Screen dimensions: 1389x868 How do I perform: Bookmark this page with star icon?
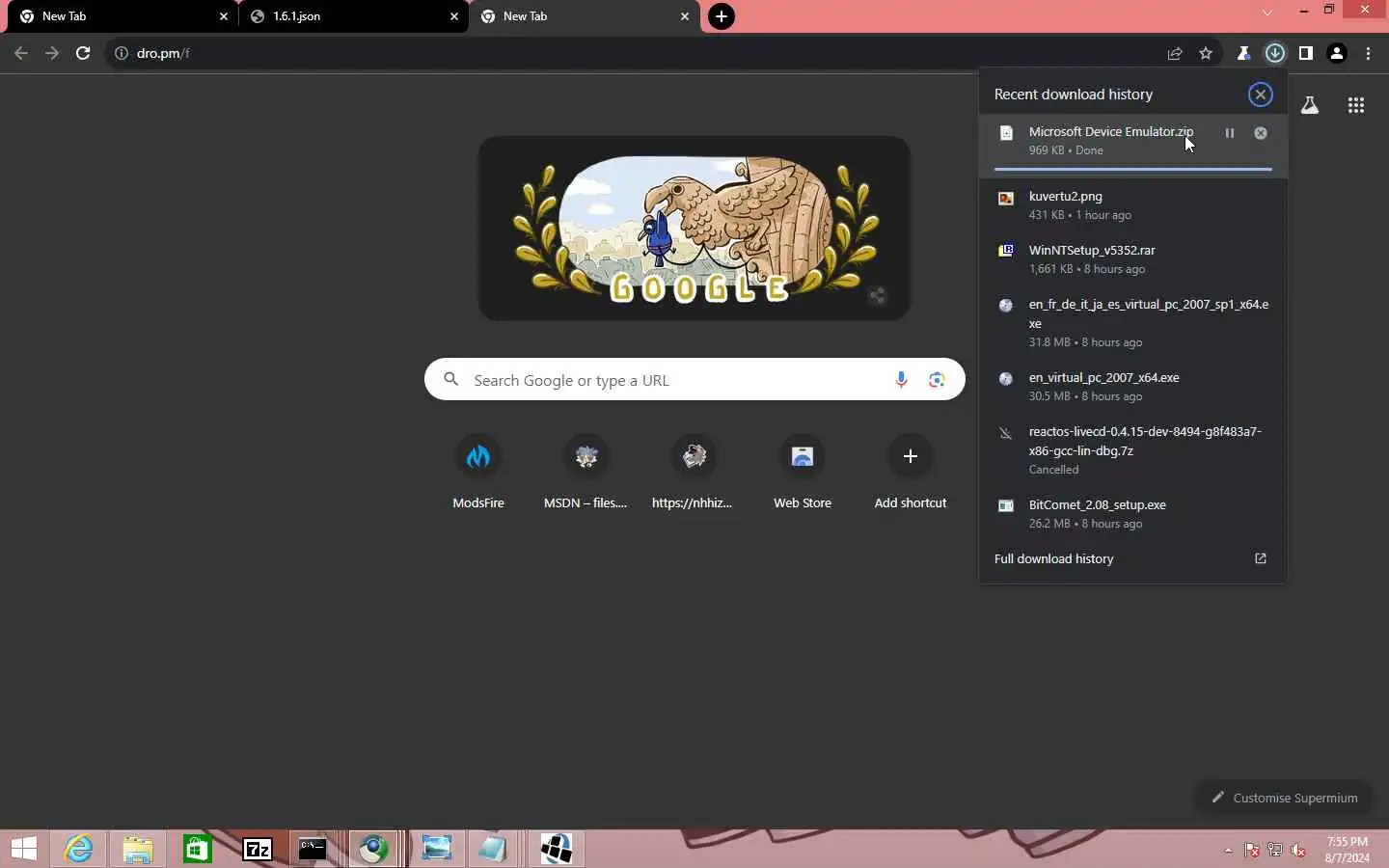tap(1206, 53)
